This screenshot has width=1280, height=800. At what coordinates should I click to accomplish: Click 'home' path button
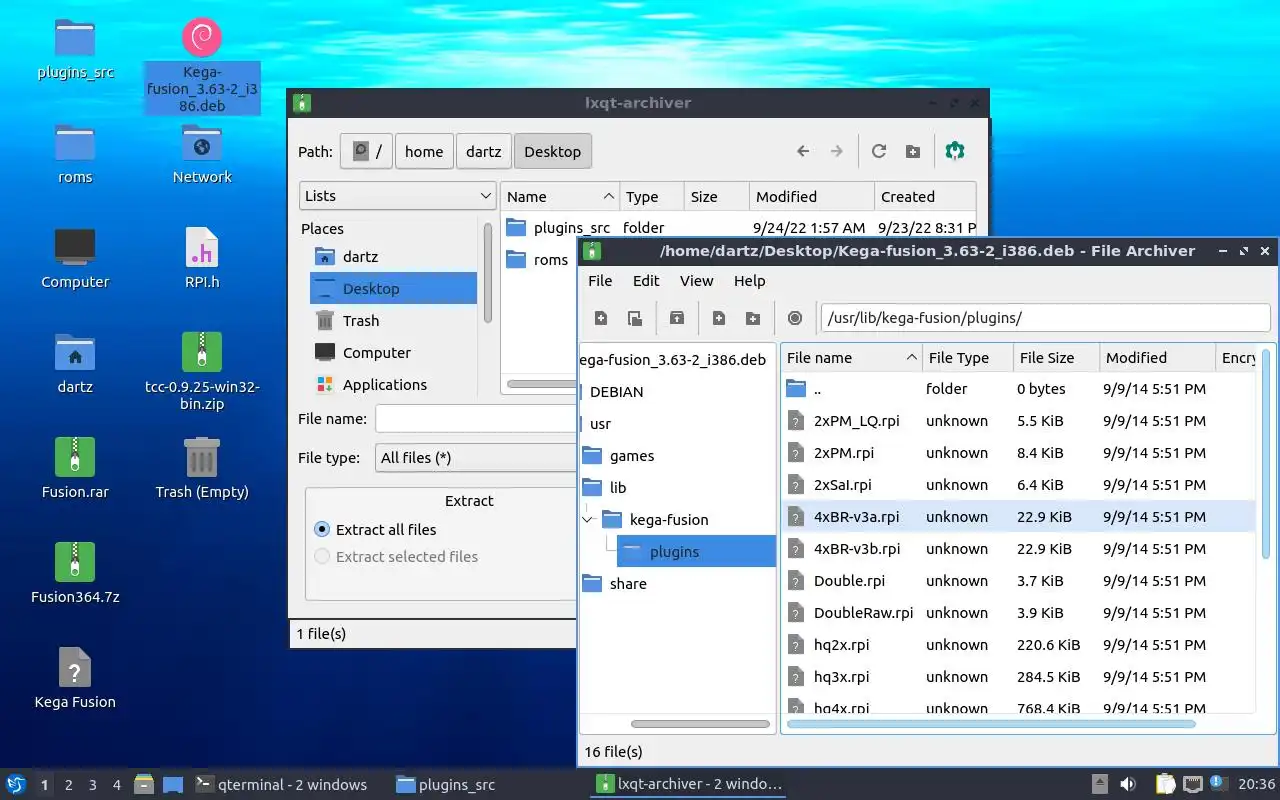pyautogui.click(x=424, y=151)
